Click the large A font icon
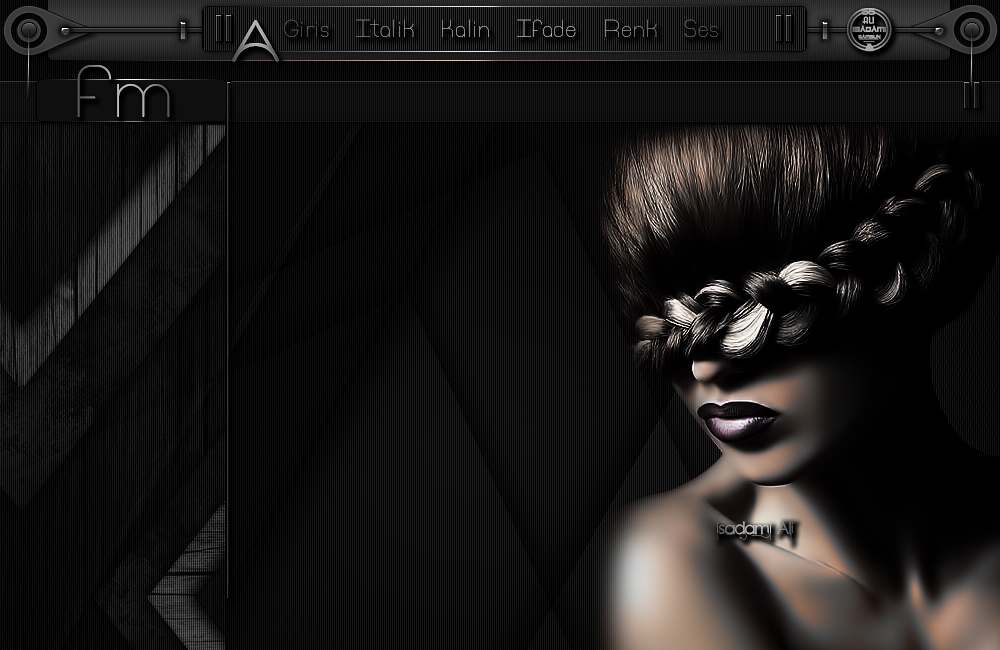Screen dimensions: 1000x650 click(x=255, y=41)
